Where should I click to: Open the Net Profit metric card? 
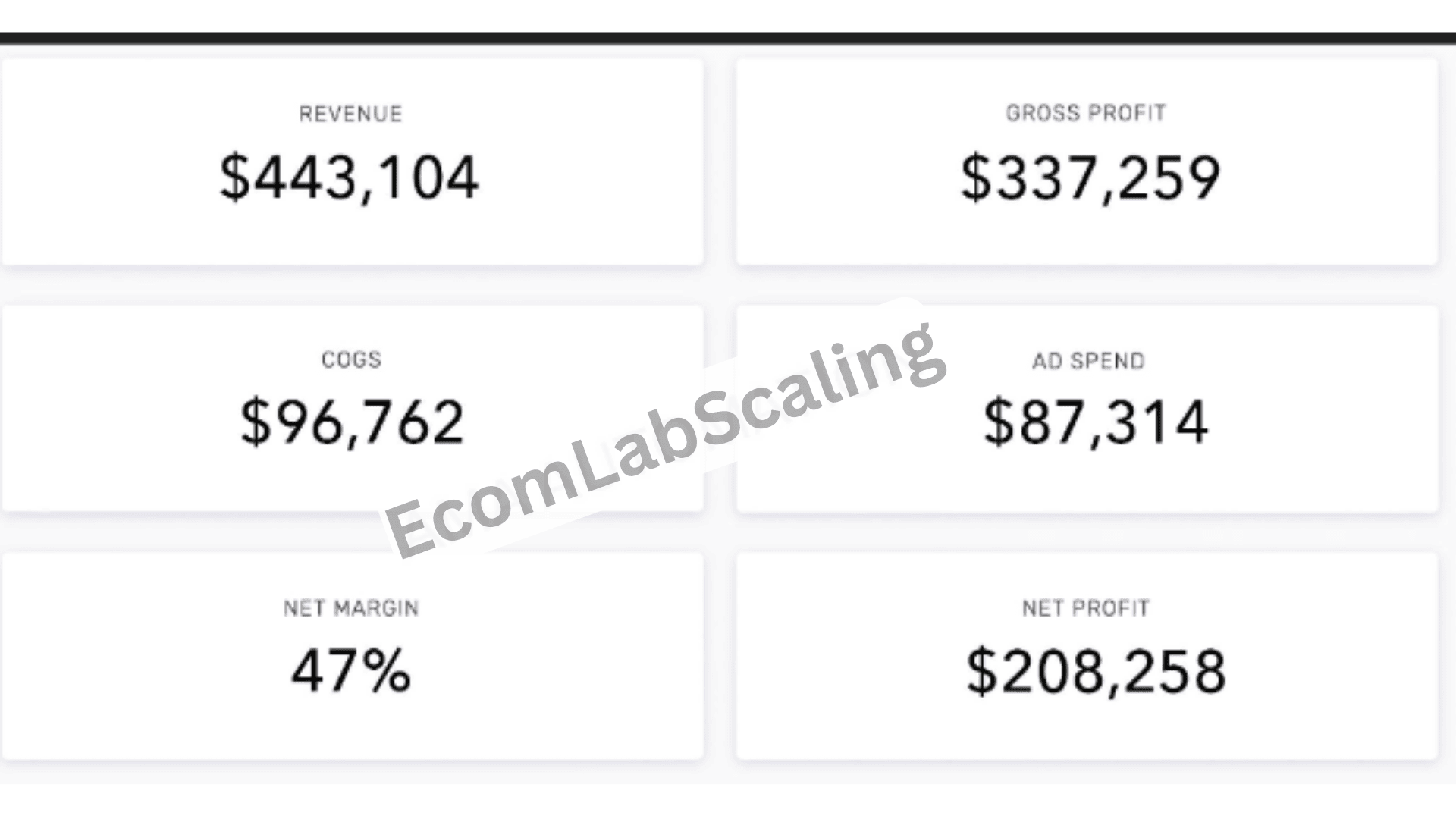click(1087, 656)
